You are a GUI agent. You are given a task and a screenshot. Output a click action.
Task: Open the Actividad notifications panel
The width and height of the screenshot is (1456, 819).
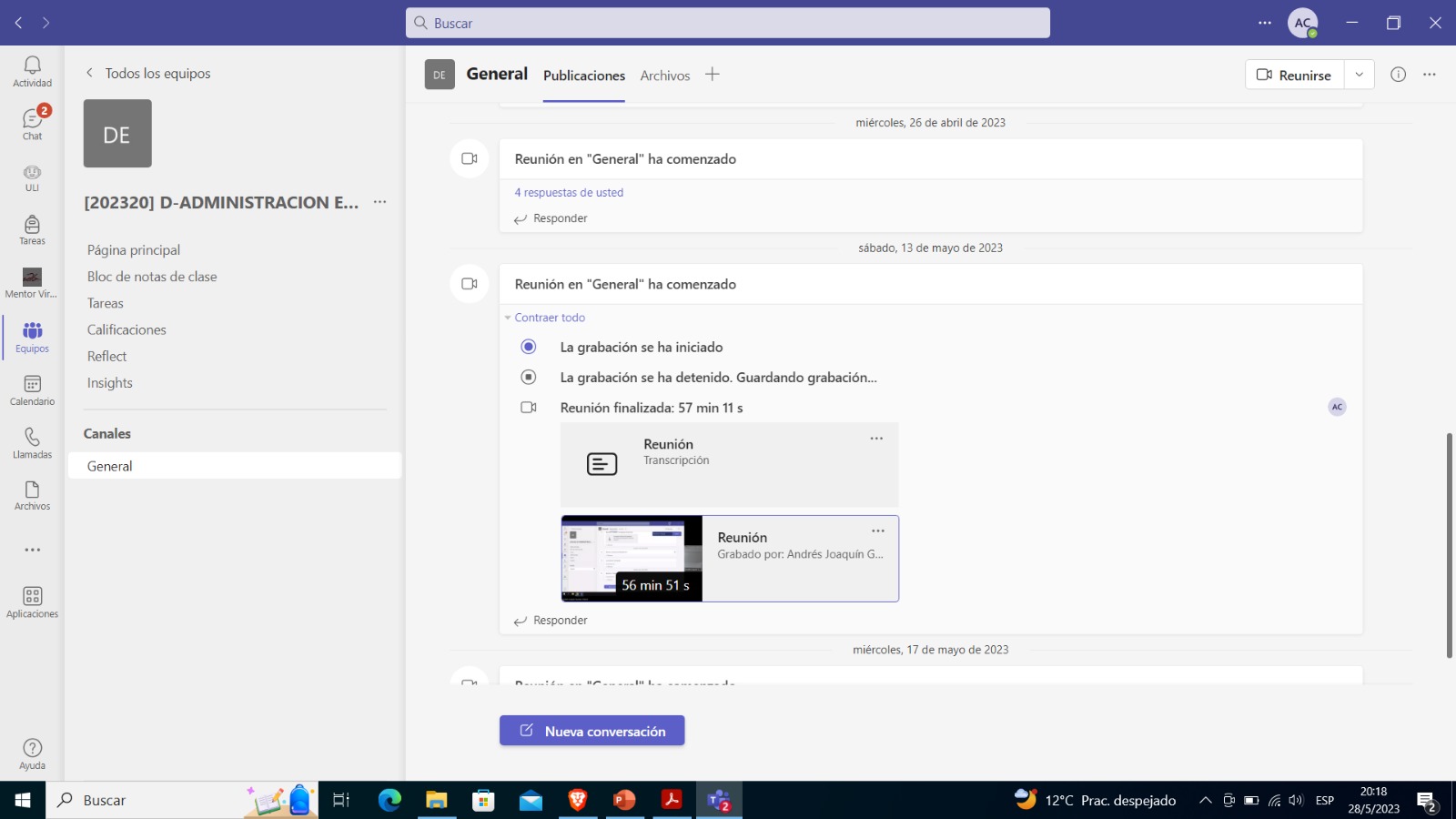click(x=32, y=71)
